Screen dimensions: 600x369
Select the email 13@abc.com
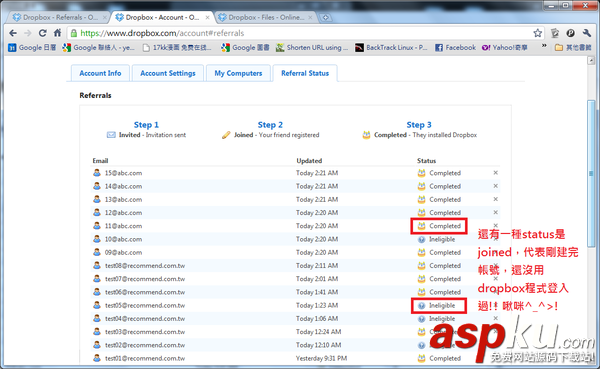tap(123, 199)
